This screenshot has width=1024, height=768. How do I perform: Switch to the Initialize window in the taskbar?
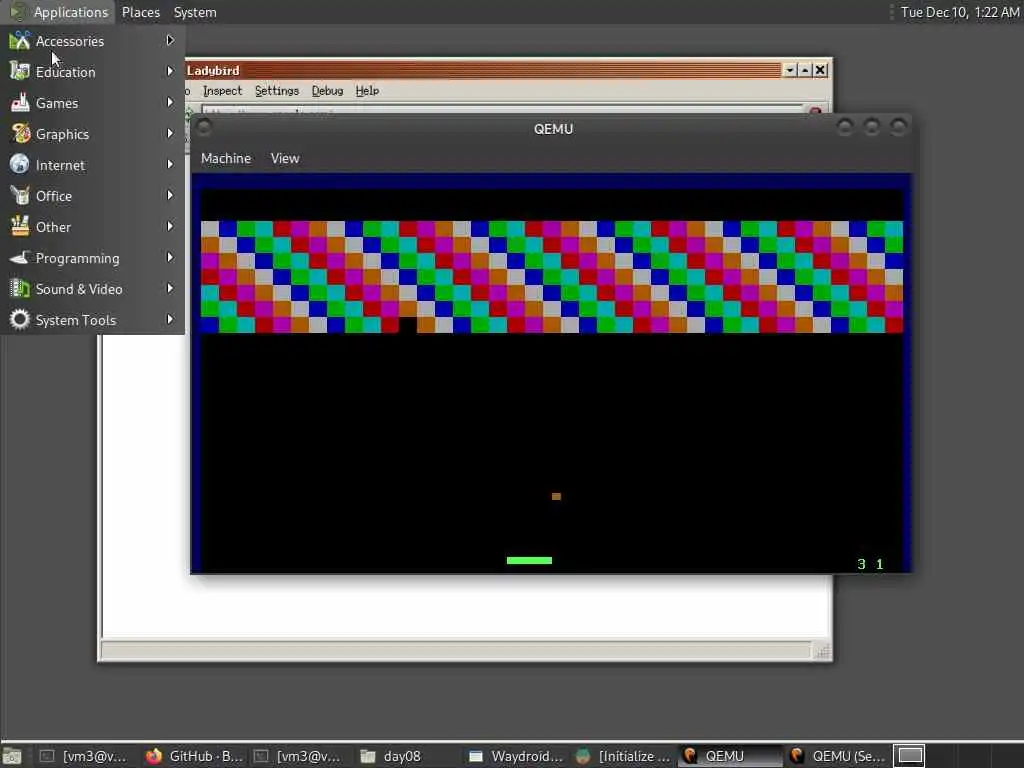tap(623, 756)
